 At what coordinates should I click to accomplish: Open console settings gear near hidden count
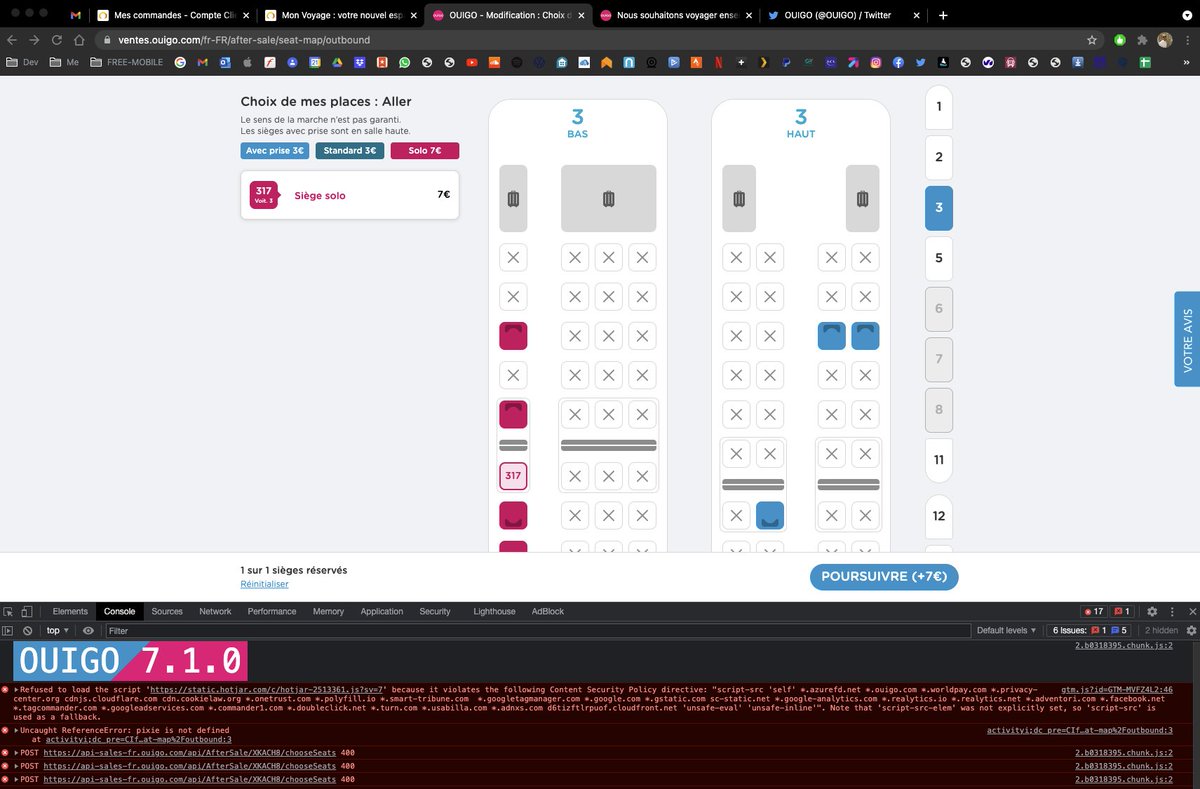pos(1191,631)
